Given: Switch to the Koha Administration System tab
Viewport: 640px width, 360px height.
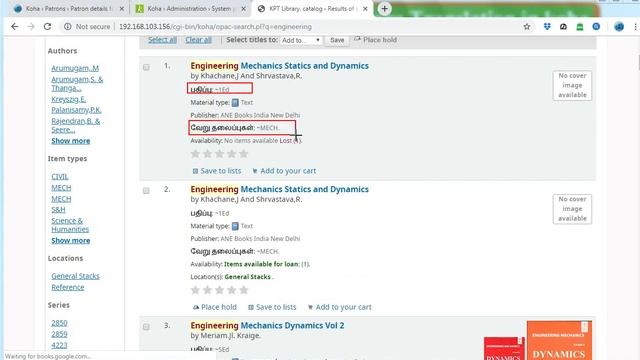Looking at the screenshot, I should click(x=190, y=9).
